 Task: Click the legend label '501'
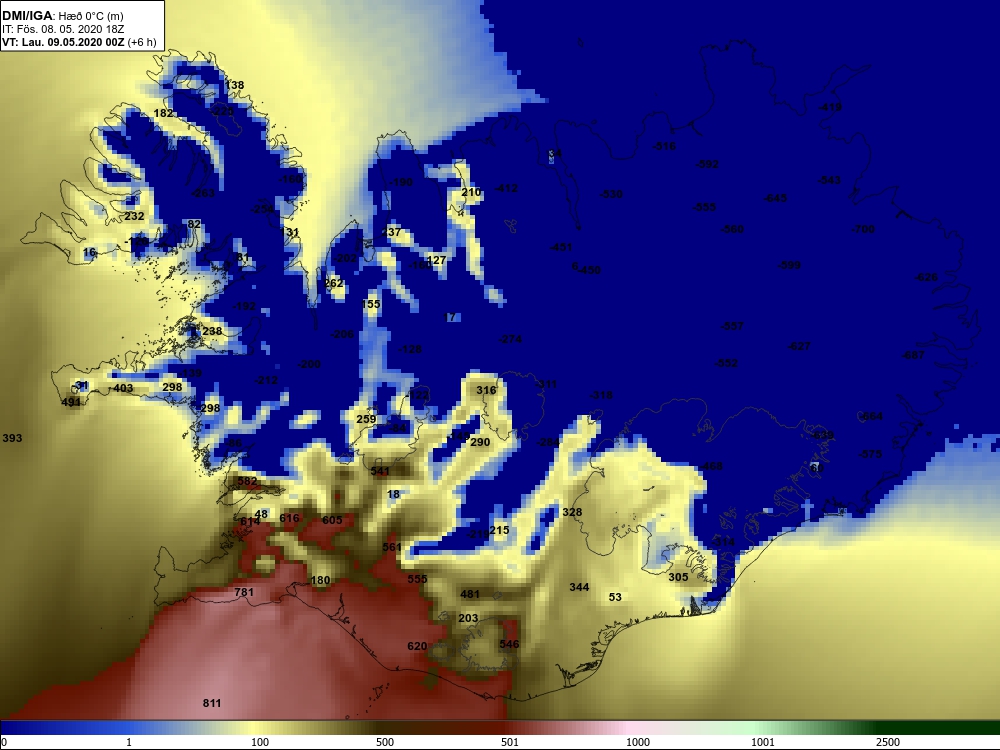510,742
